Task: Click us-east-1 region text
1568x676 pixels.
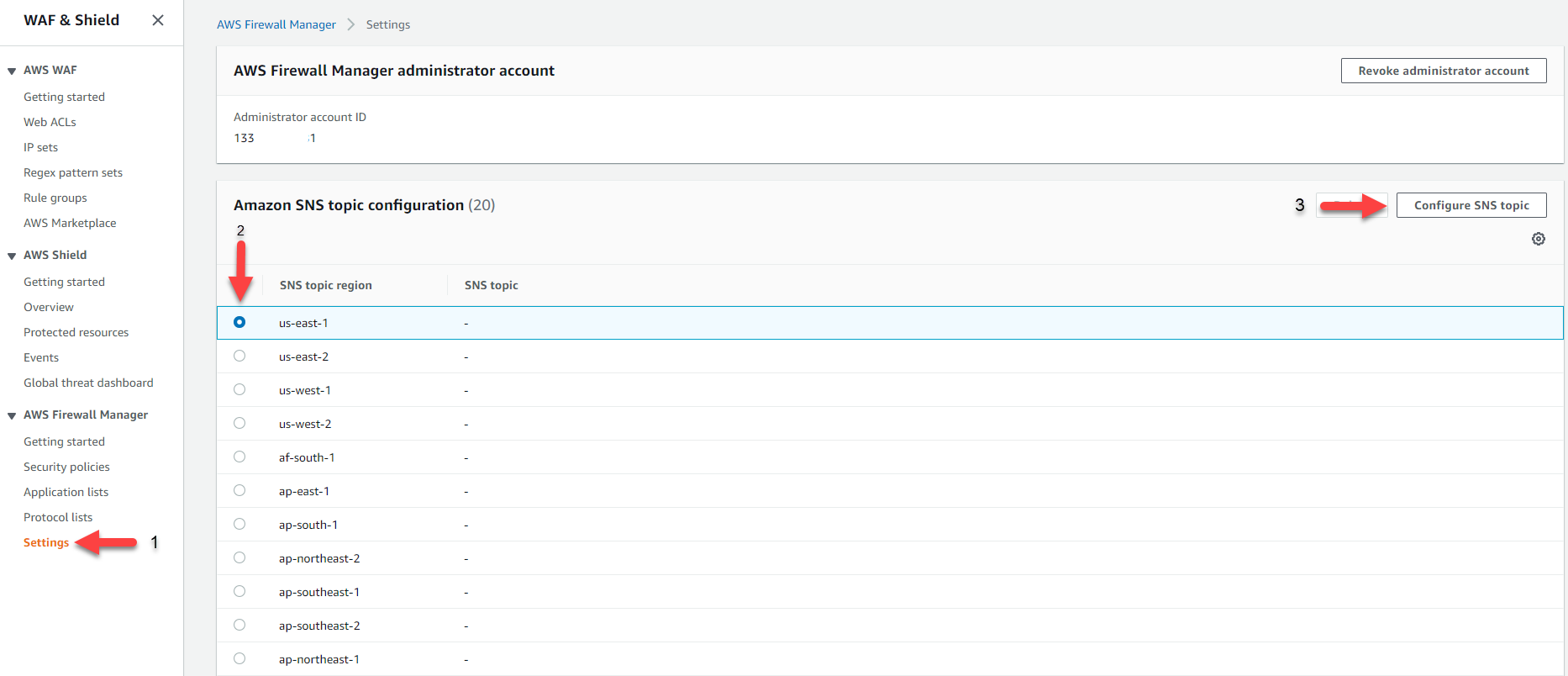Action: click(x=303, y=323)
